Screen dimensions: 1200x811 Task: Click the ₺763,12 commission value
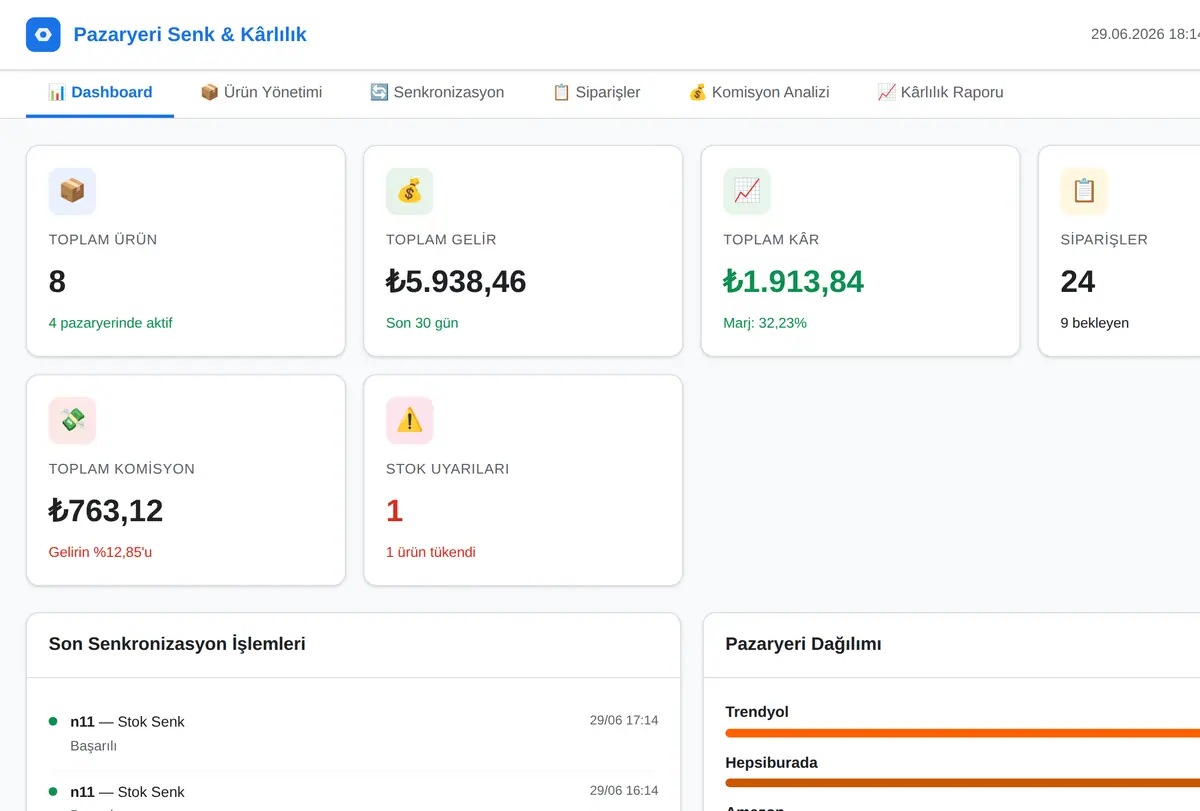click(106, 511)
